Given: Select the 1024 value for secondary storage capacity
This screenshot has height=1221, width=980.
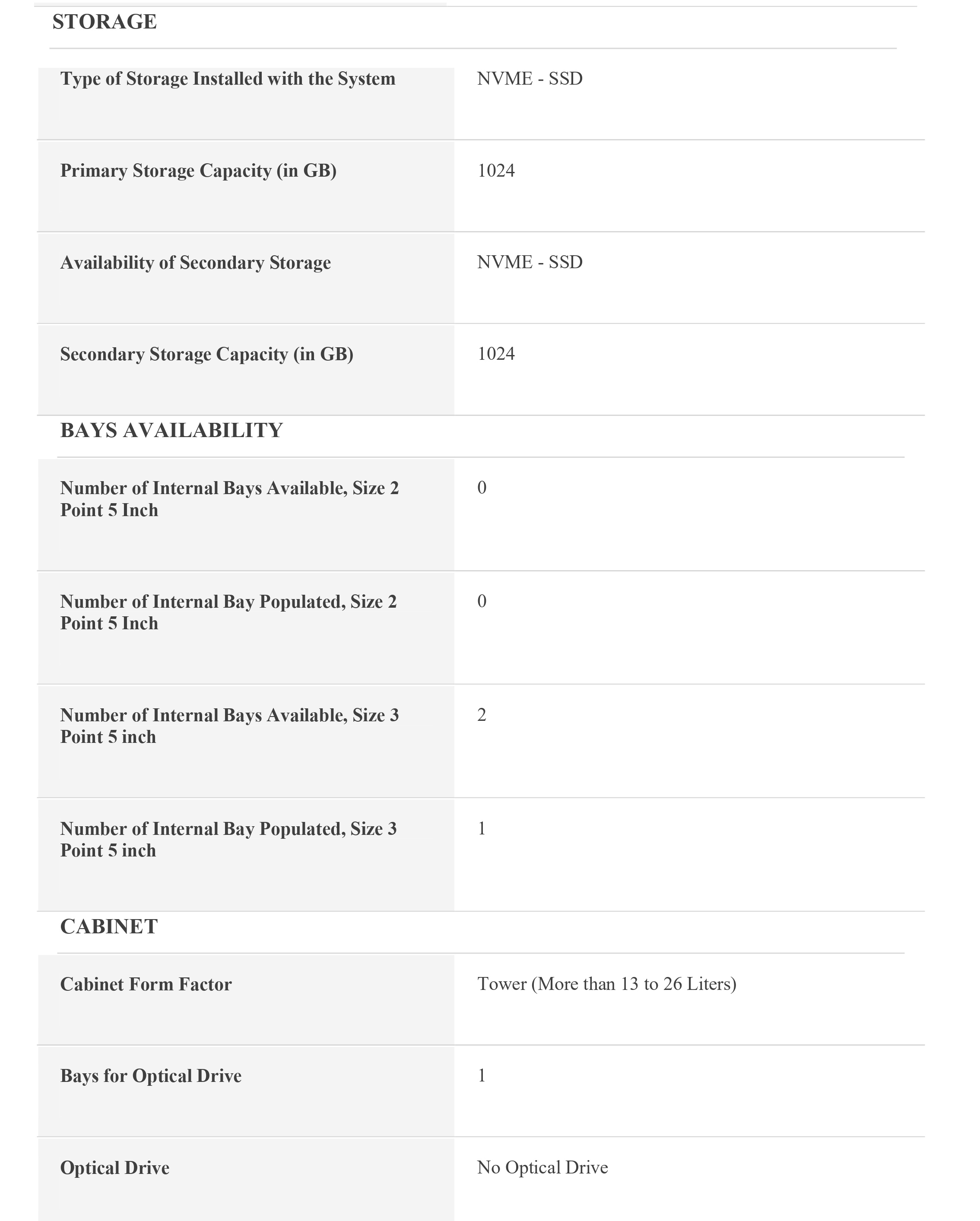Looking at the screenshot, I should coord(496,354).
